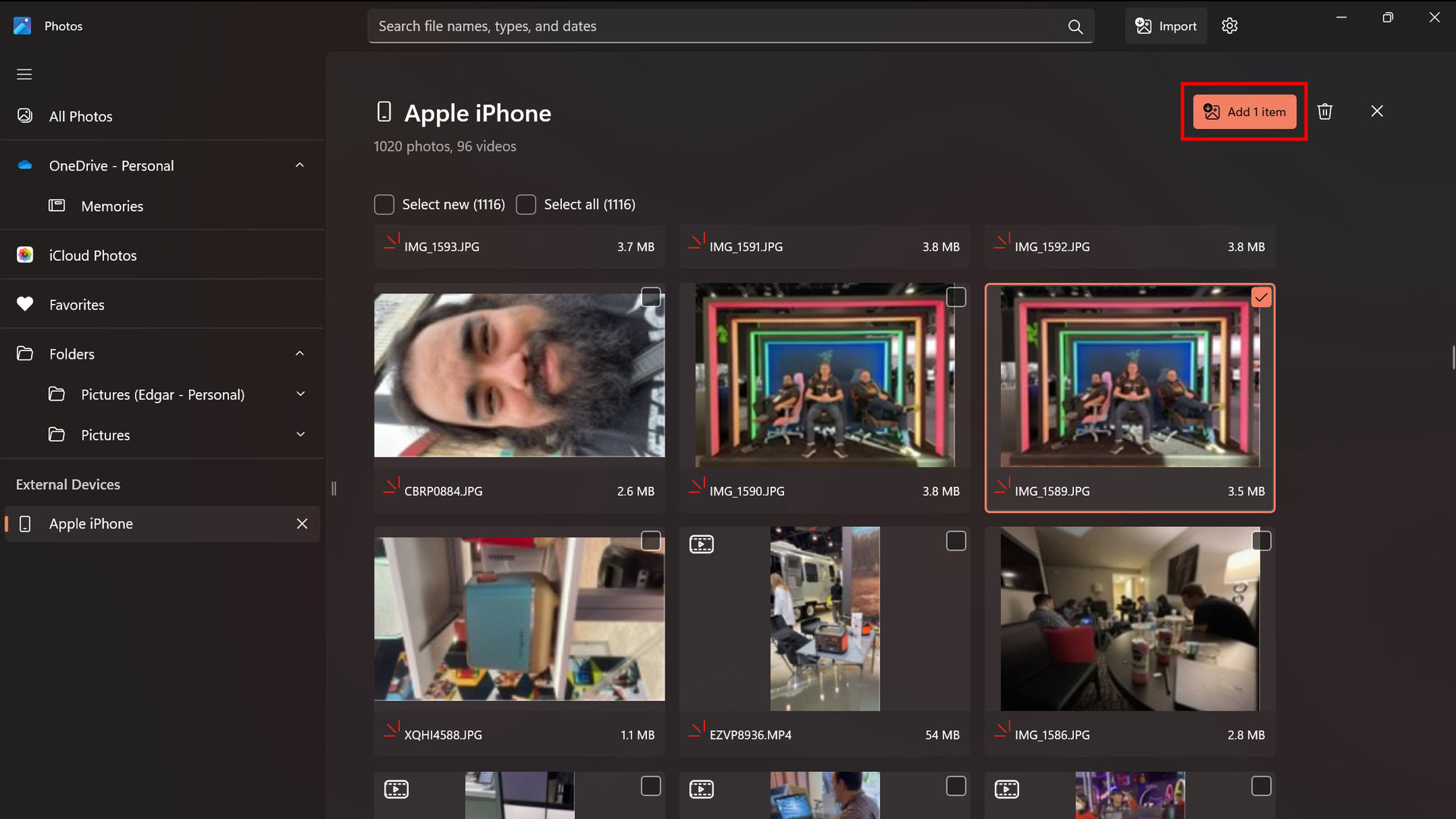Click the Import button

1166,26
